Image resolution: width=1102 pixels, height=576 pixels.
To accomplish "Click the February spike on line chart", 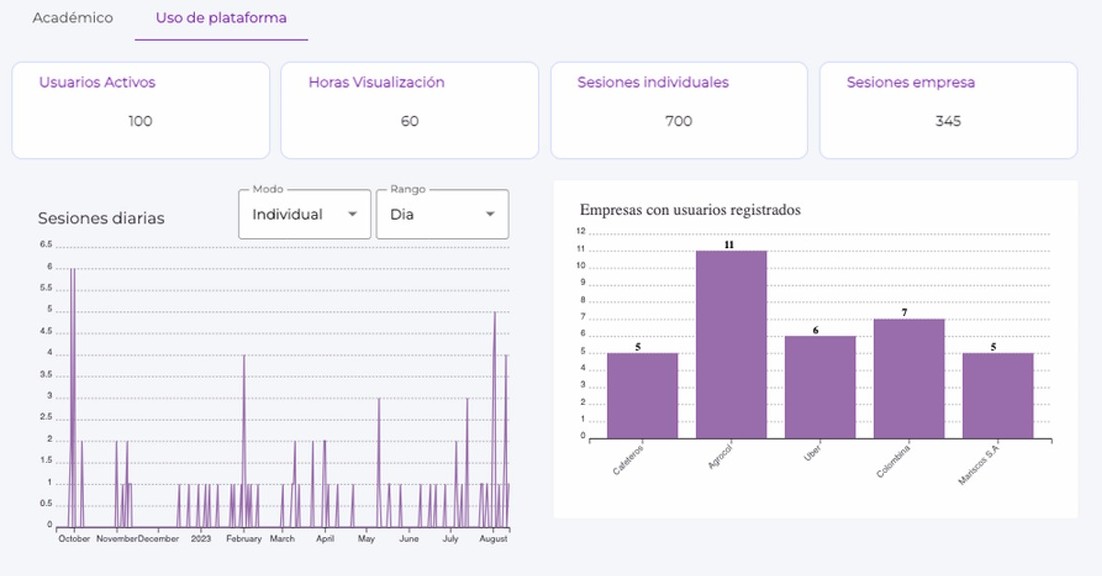I will (x=244, y=356).
